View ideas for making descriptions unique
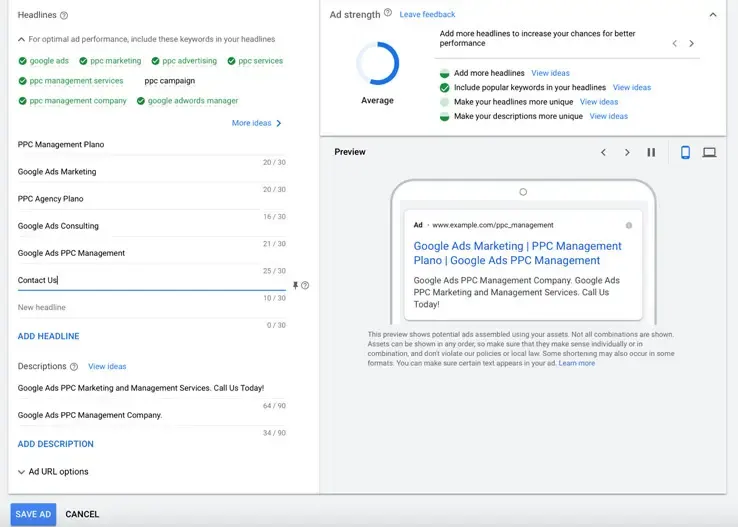The width and height of the screenshot is (738, 527). [x=609, y=116]
